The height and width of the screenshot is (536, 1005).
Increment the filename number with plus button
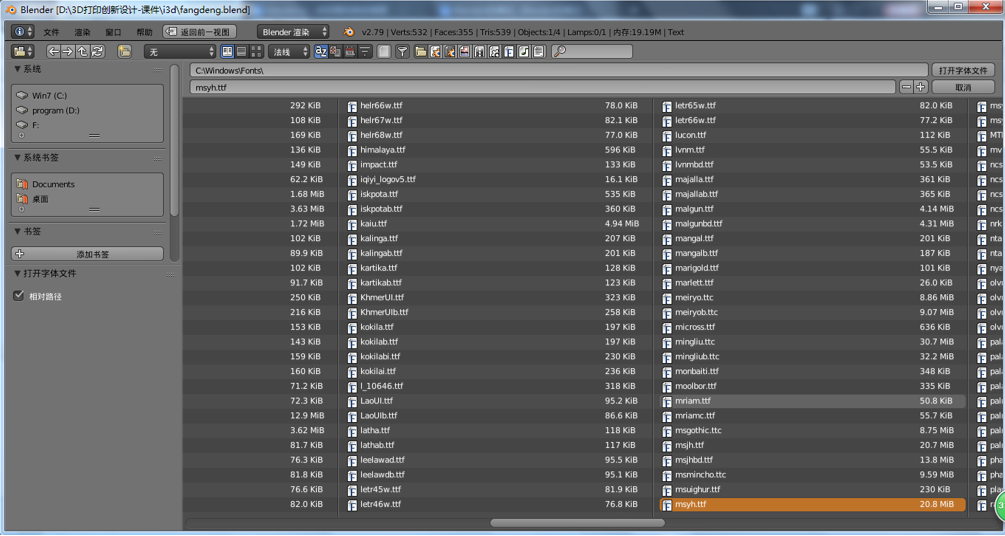[x=920, y=87]
